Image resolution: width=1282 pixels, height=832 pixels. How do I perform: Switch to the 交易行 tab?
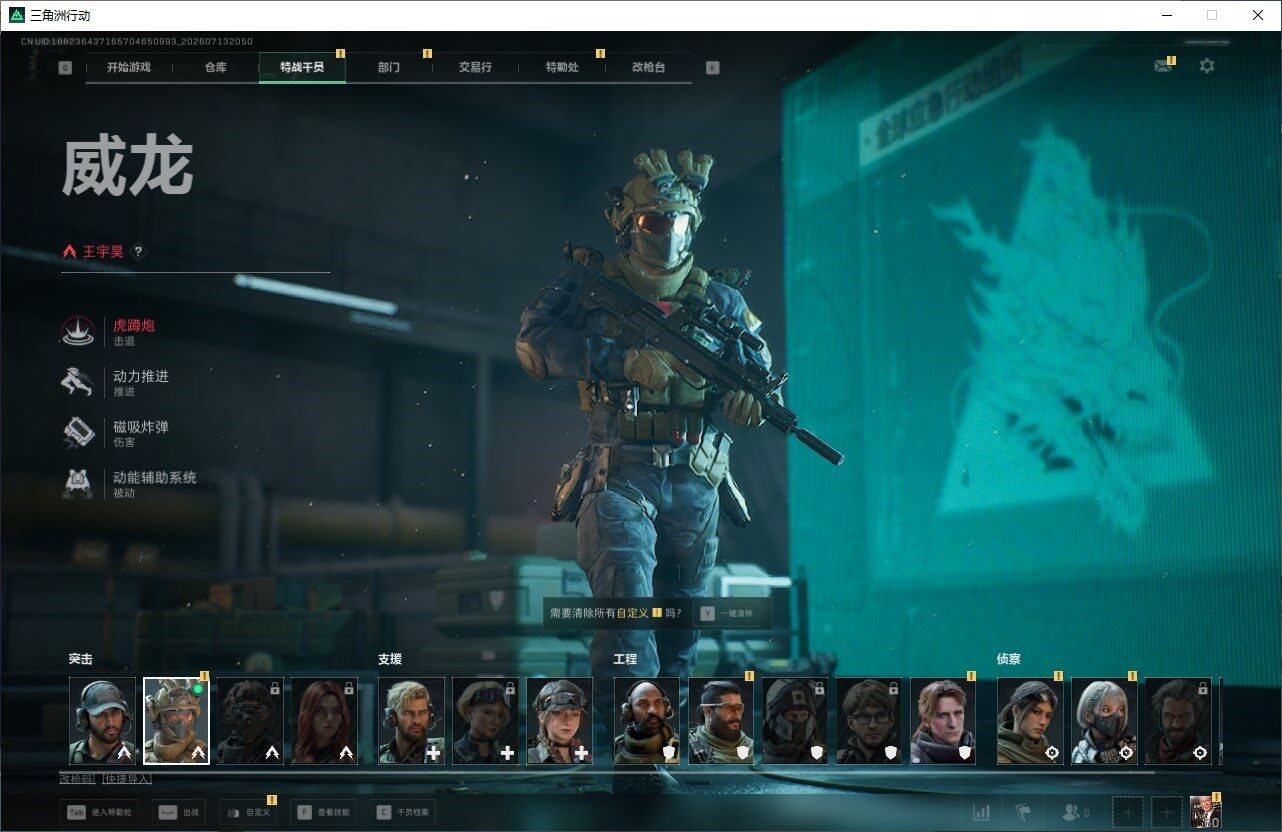click(x=475, y=67)
